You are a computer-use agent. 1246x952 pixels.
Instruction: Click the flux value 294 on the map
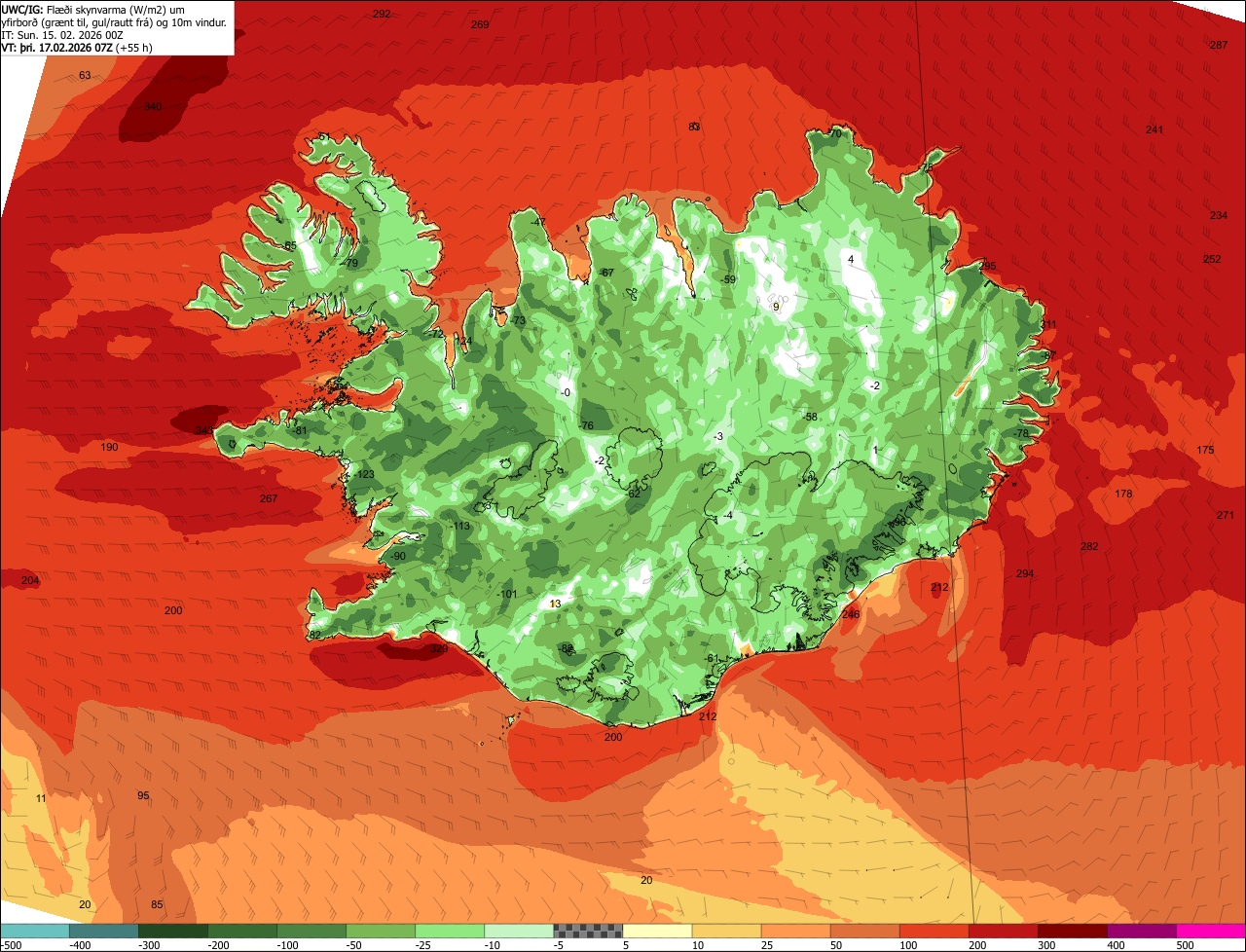(x=1025, y=573)
